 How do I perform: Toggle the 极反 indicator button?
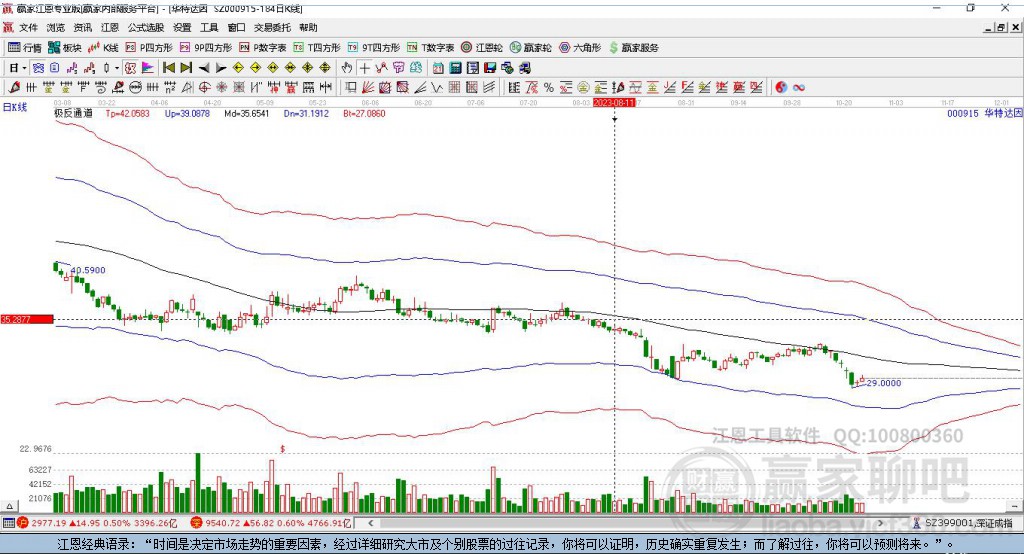click(x=130, y=68)
